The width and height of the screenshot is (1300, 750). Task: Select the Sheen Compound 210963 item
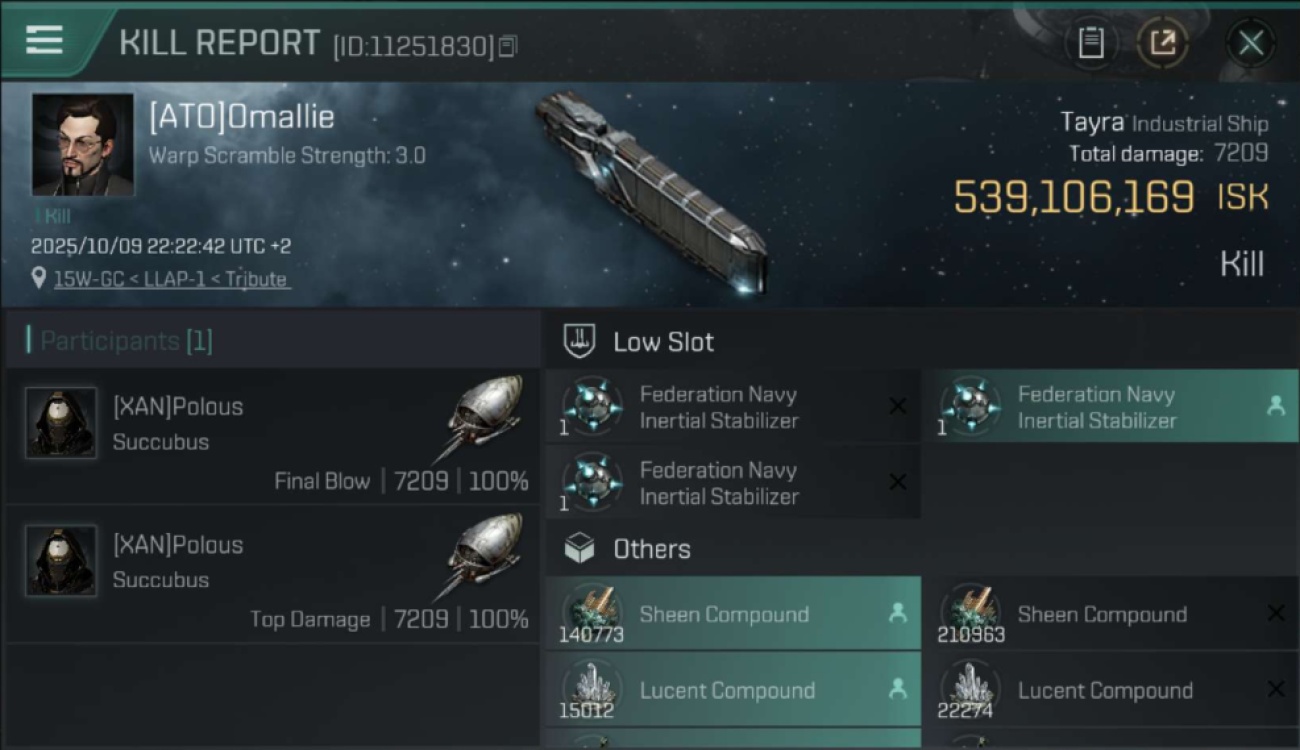[1108, 614]
